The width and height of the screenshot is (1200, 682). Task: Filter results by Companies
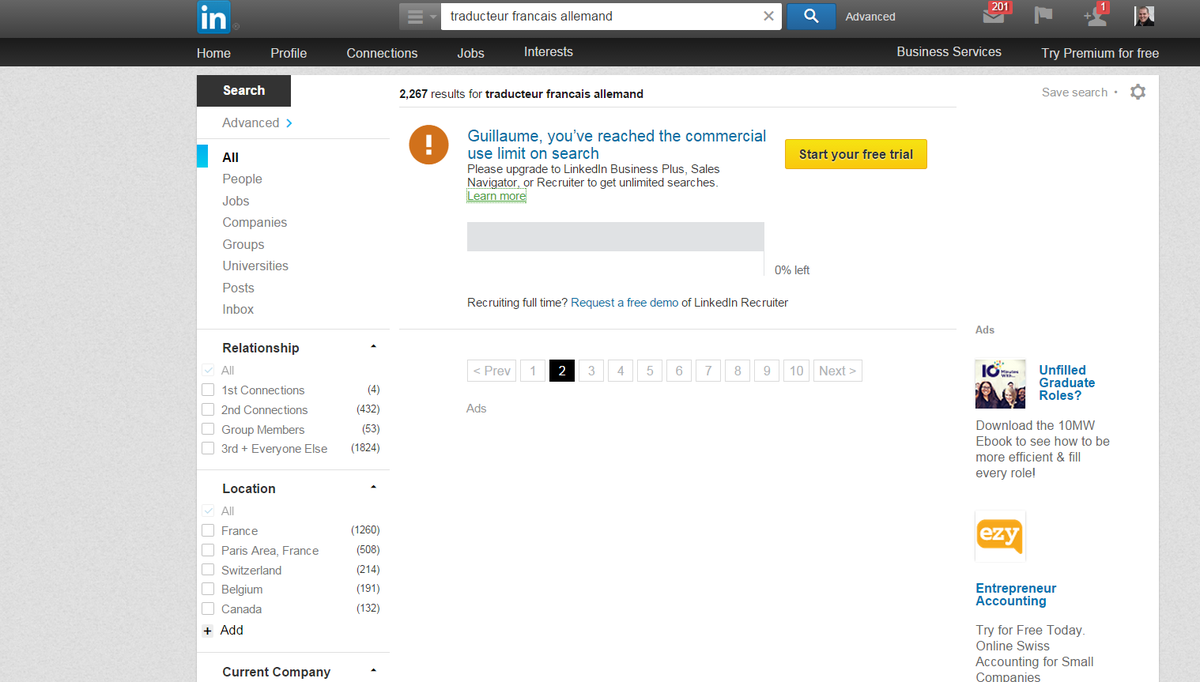point(255,223)
